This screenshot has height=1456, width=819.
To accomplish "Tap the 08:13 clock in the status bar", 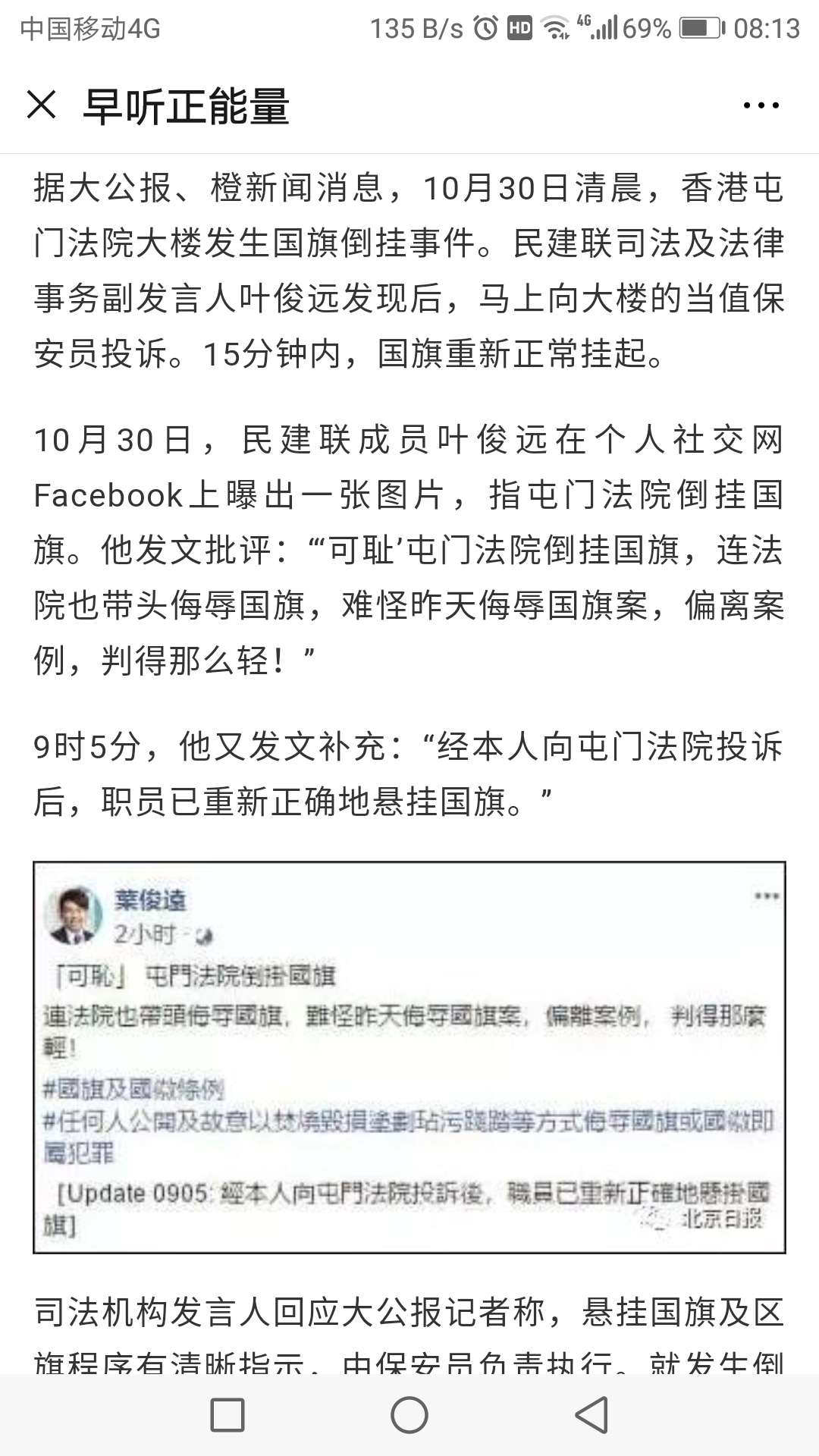I will pyautogui.click(x=767, y=29).
